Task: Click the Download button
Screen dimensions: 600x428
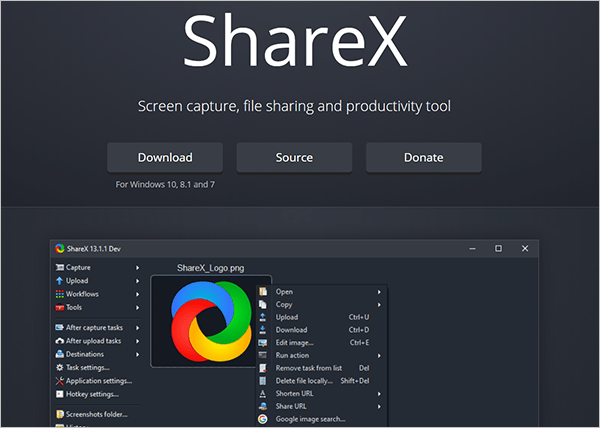Action: (x=165, y=158)
